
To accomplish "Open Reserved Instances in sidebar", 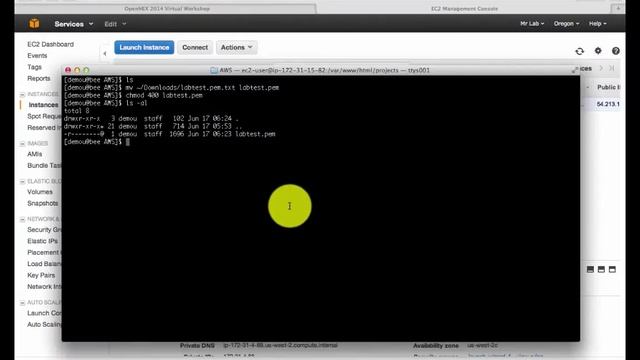I will coord(44,128).
